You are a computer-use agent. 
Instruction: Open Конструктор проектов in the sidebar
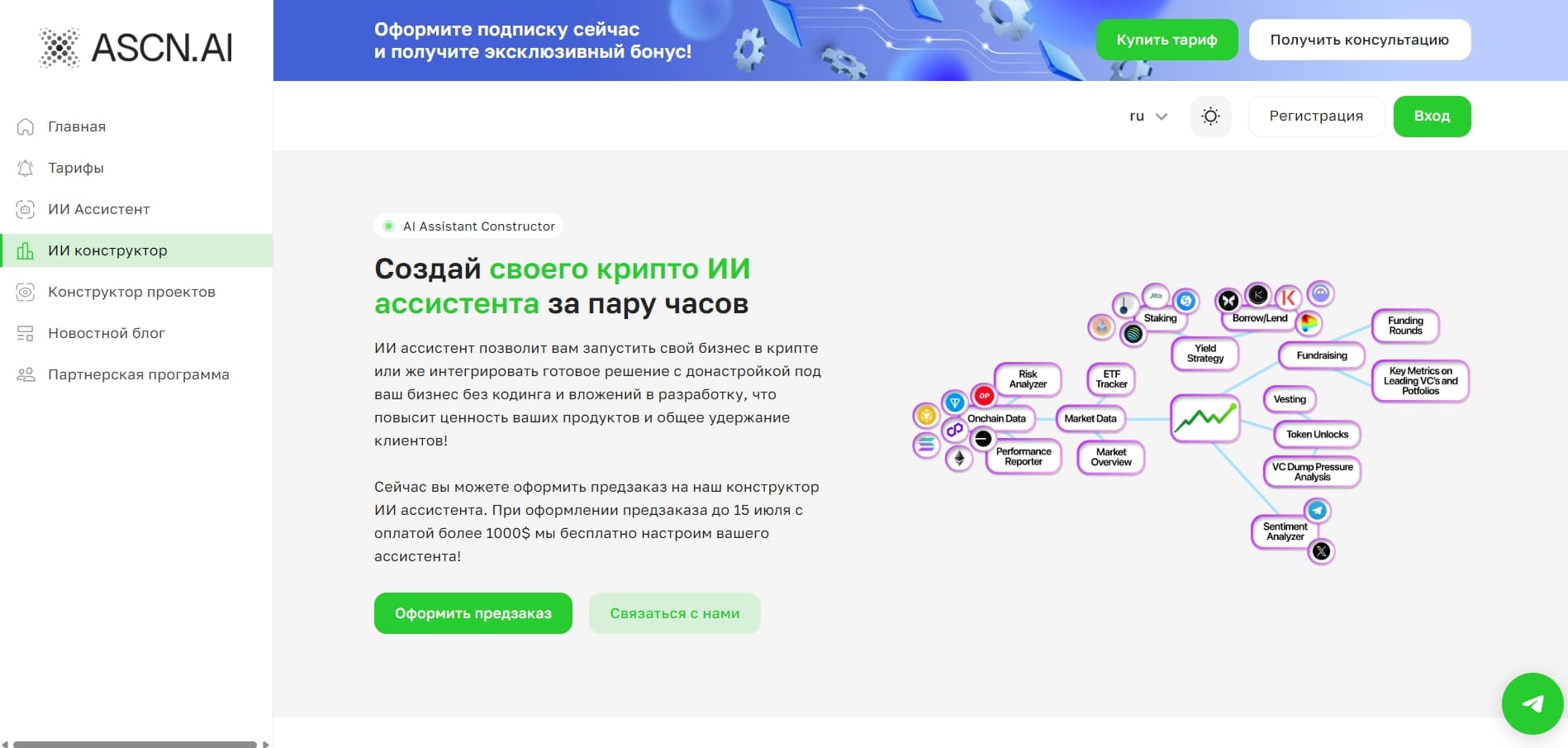[136, 292]
